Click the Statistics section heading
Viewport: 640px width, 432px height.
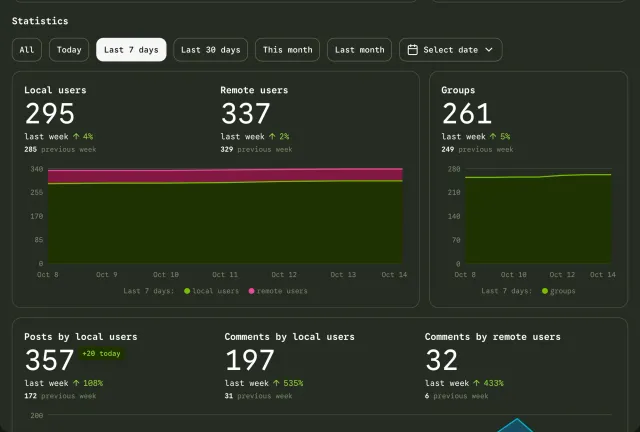[40, 21]
